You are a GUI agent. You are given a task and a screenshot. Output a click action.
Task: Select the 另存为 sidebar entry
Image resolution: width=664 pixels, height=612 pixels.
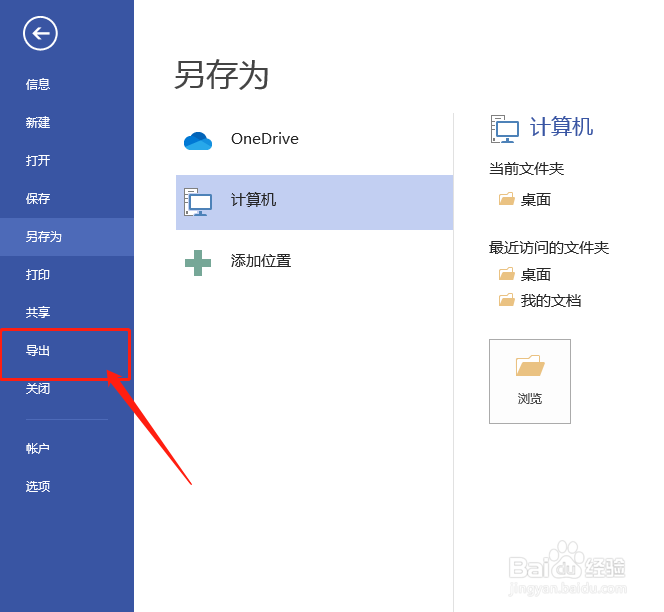(67, 237)
